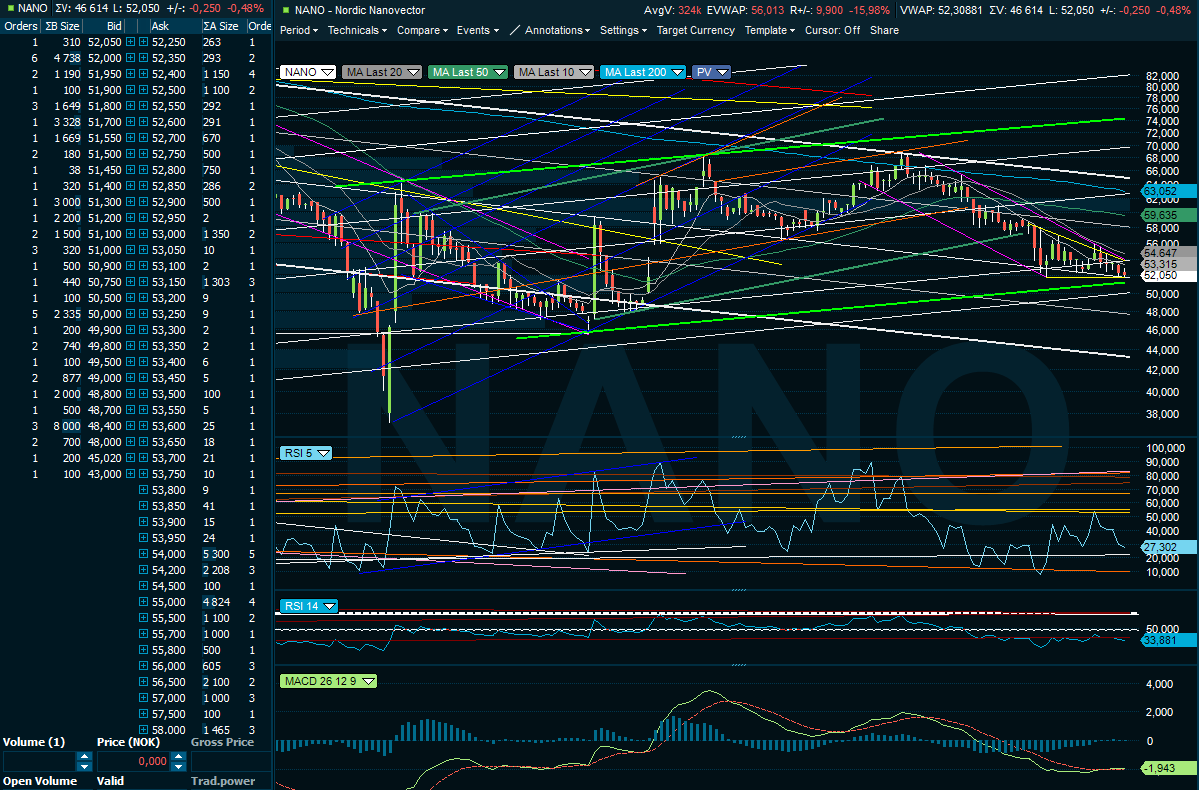Viewport: 1199px width, 790px height.
Task: Click the plus icon beside bid 51,300
Action: (131, 202)
